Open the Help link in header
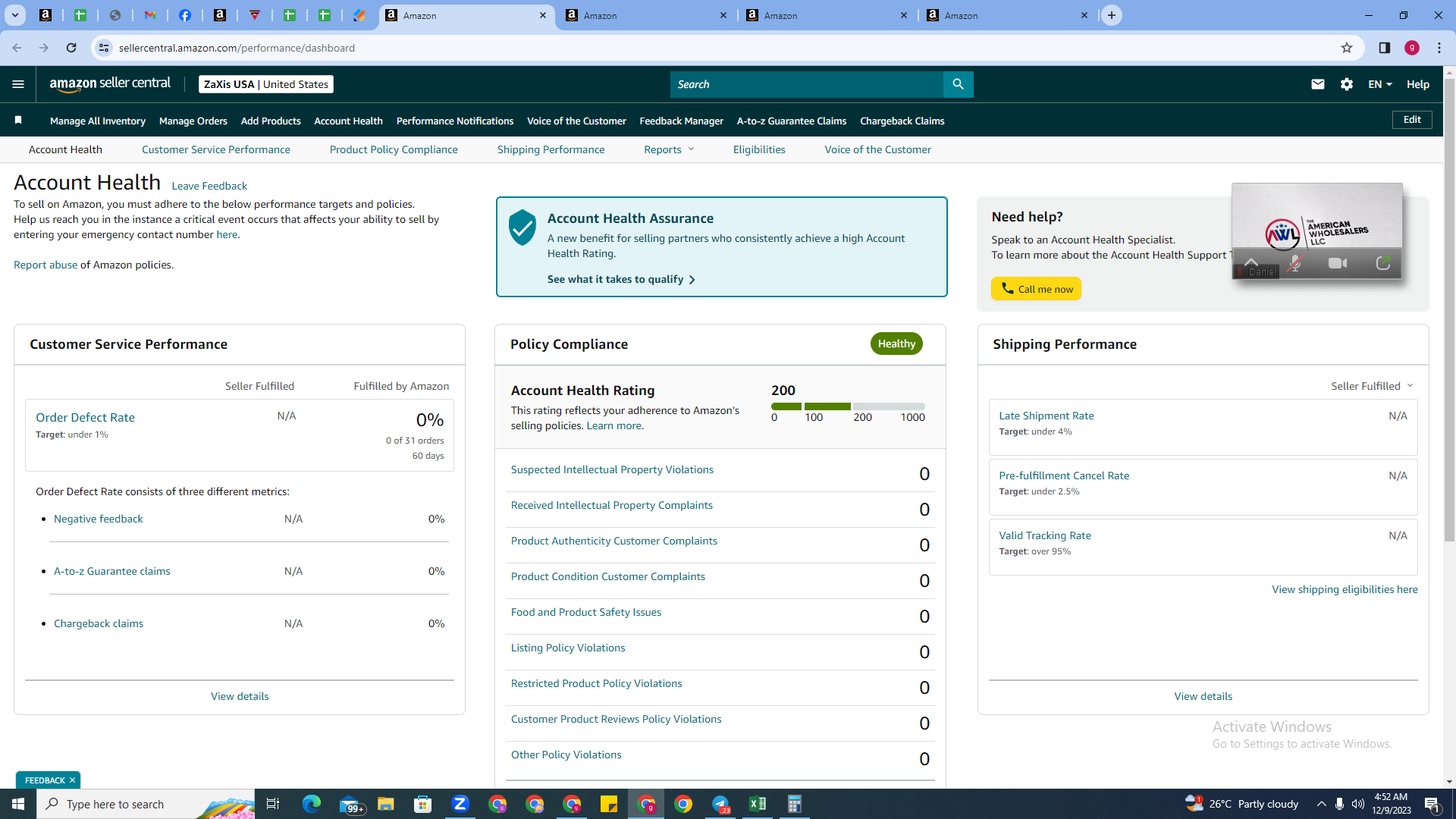 click(x=1418, y=84)
